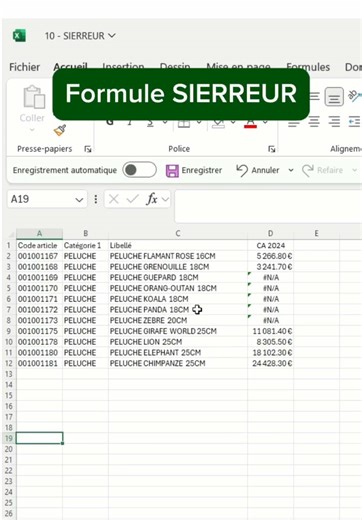Click the decrease indent icon
The height and width of the screenshot is (520, 362).
click(354, 122)
